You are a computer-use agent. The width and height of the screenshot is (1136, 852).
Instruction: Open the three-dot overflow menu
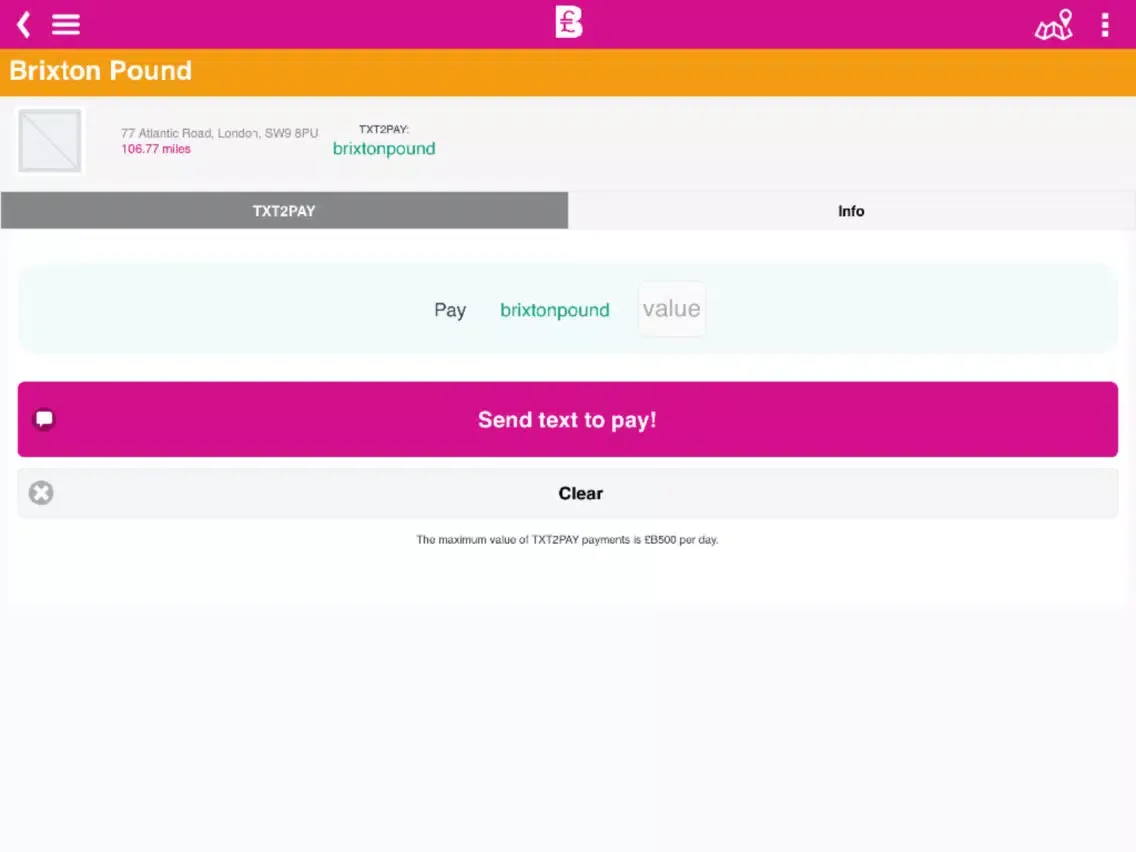tap(1105, 25)
